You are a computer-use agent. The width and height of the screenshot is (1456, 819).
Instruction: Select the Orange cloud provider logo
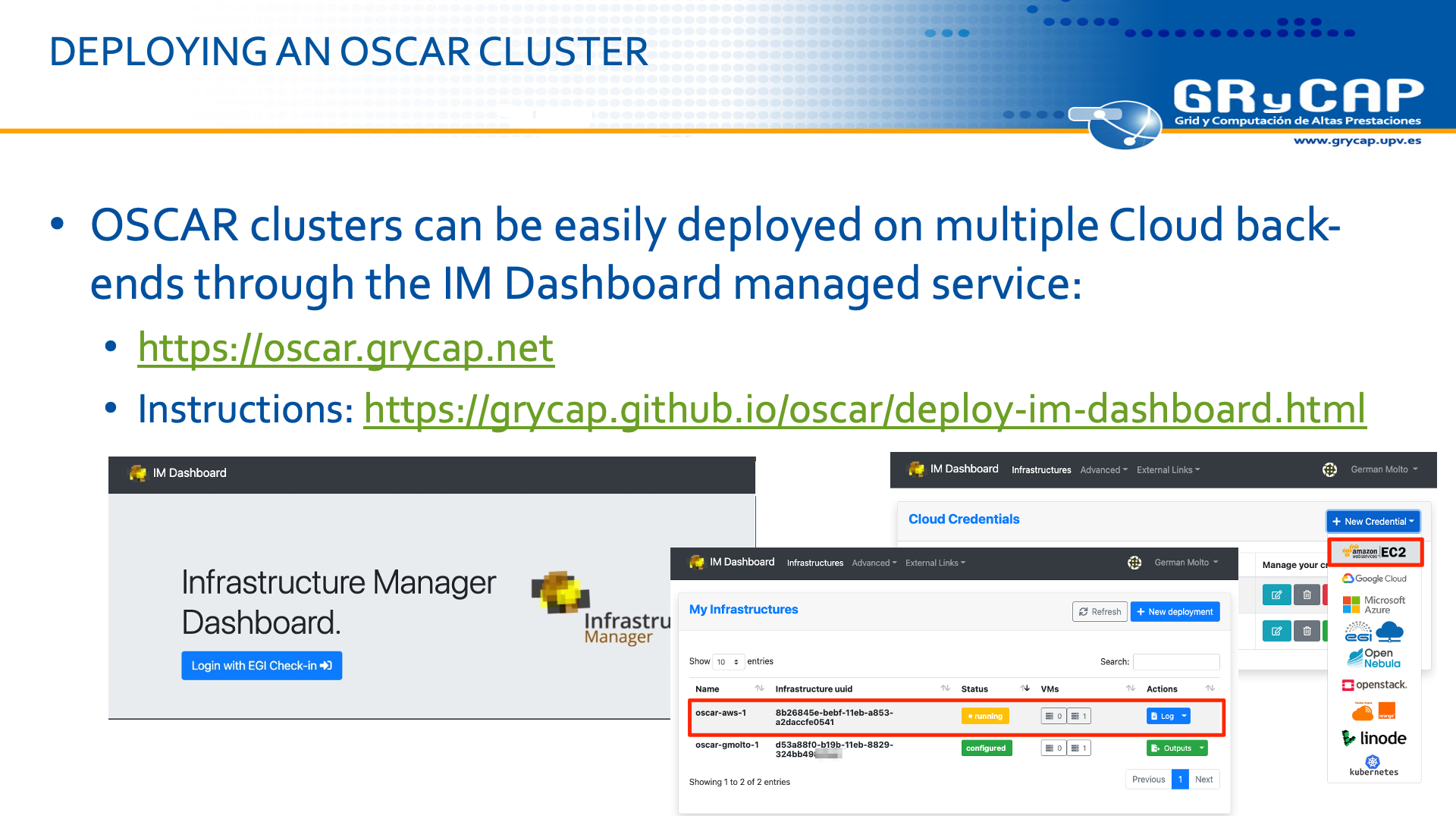point(1374,711)
